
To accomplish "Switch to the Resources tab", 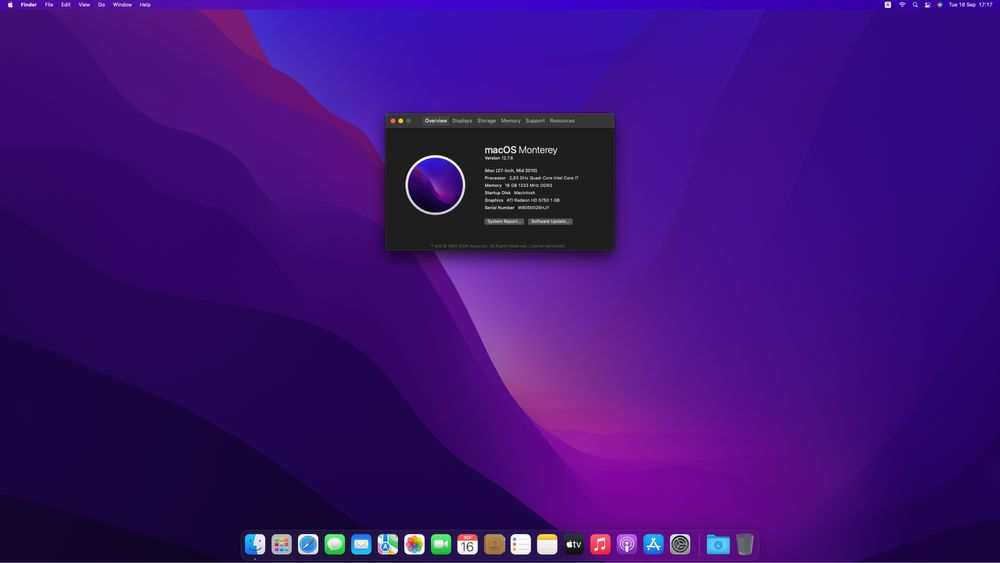I will pyautogui.click(x=562, y=121).
